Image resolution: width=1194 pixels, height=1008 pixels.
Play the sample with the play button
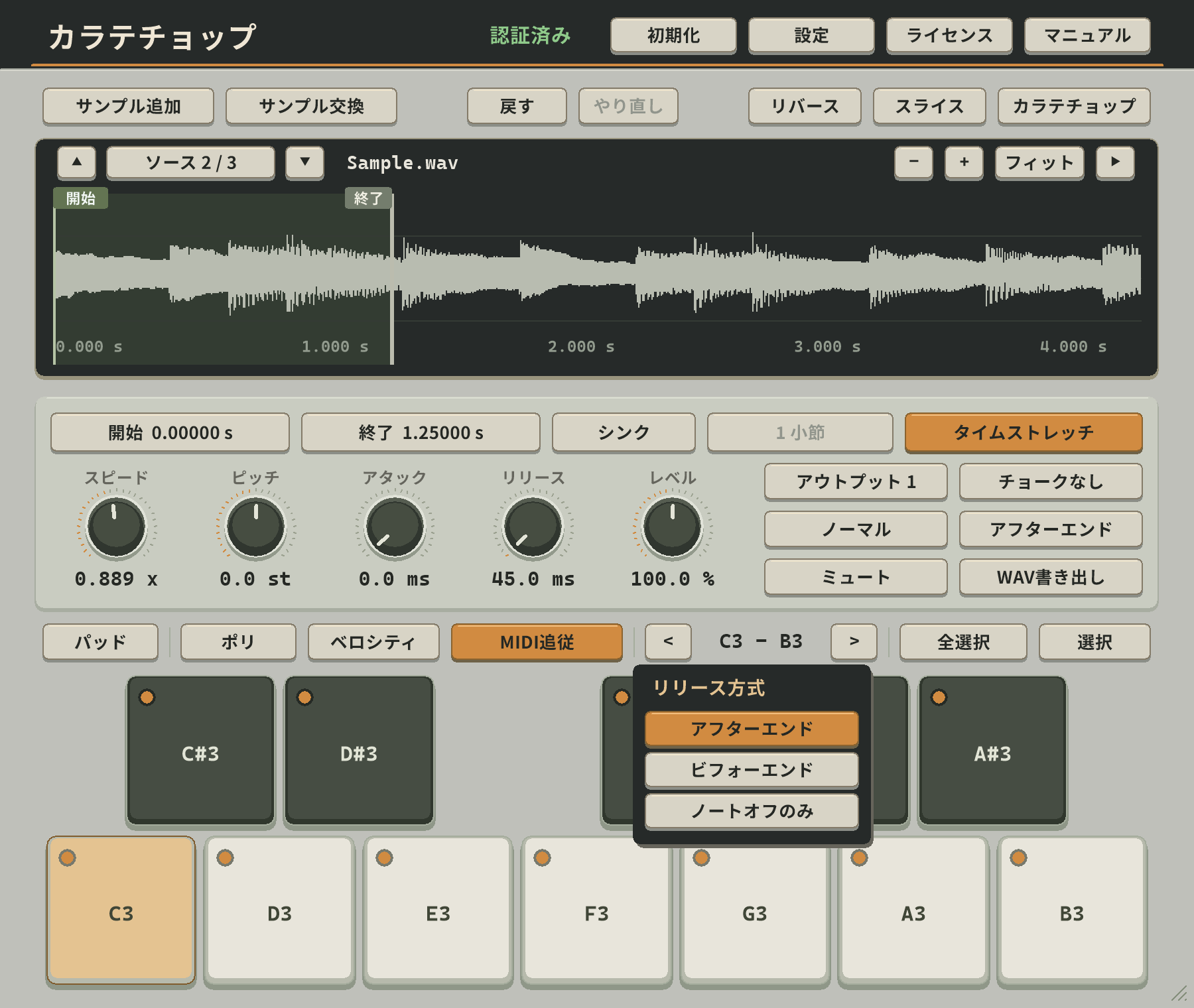pyautogui.click(x=1115, y=162)
